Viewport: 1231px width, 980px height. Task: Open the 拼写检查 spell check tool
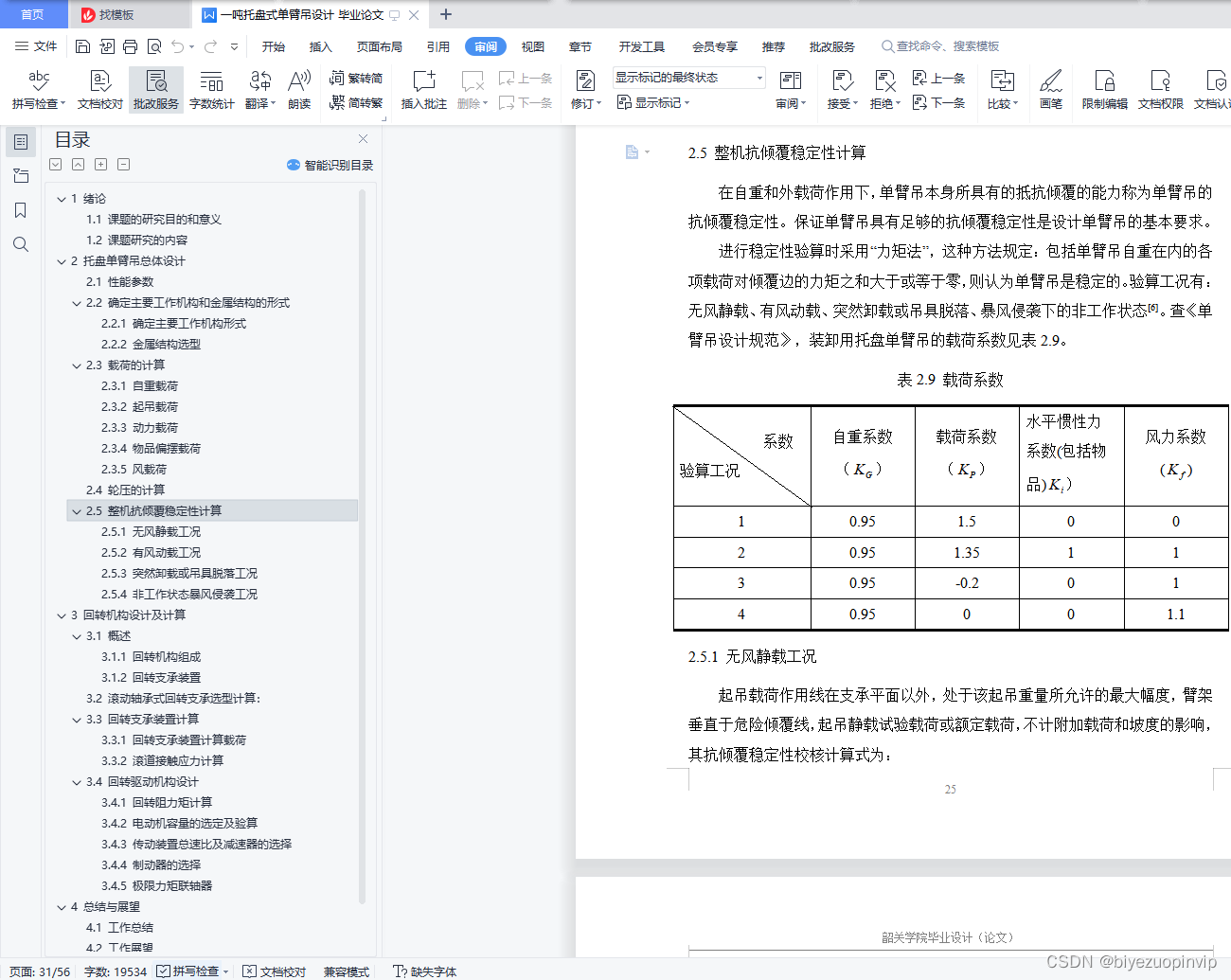pos(39,90)
